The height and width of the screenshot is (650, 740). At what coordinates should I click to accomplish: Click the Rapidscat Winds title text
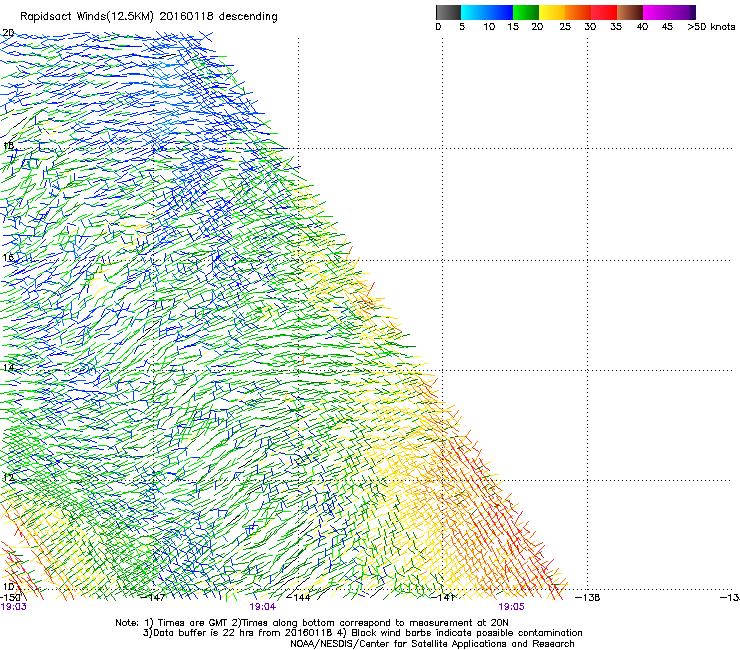click(149, 17)
